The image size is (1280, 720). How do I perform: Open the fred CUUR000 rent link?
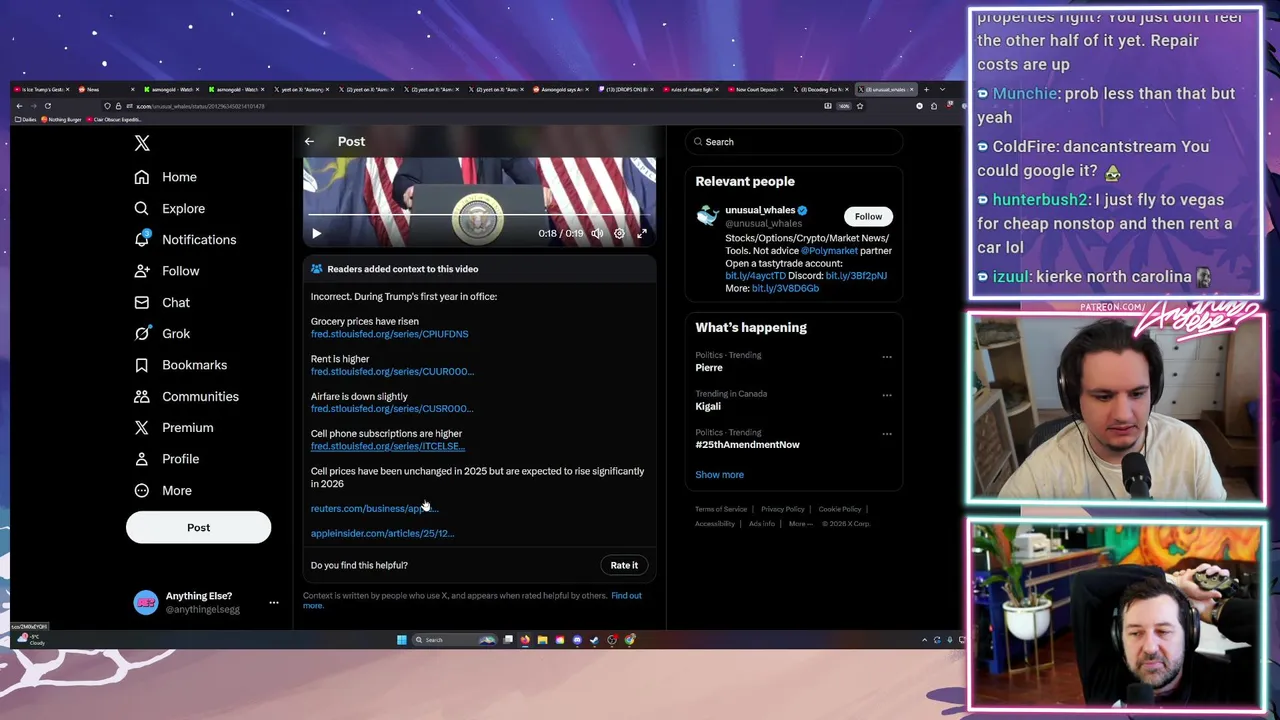point(392,371)
